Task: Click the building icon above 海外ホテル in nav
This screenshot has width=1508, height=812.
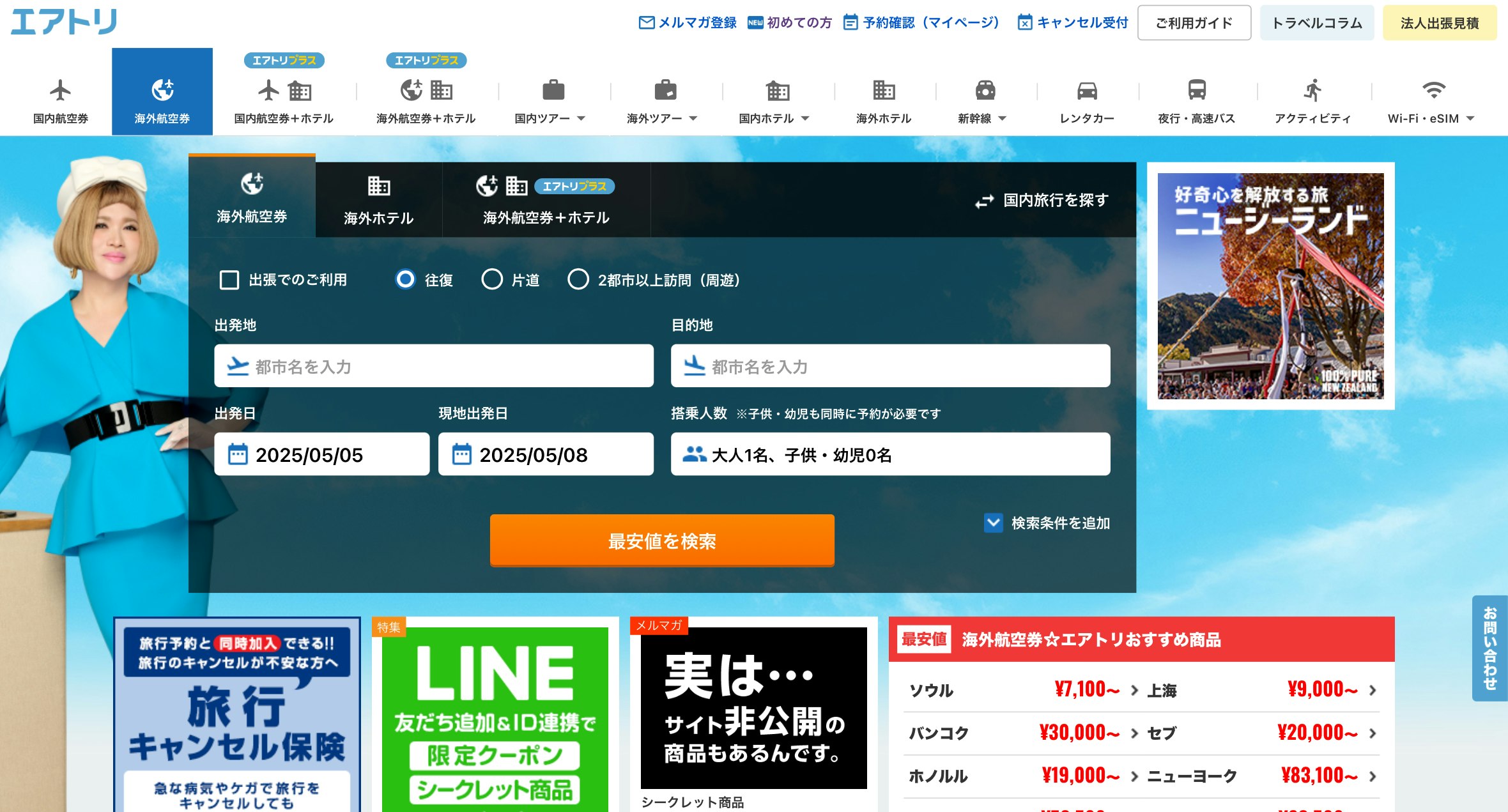Action: click(x=884, y=90)
